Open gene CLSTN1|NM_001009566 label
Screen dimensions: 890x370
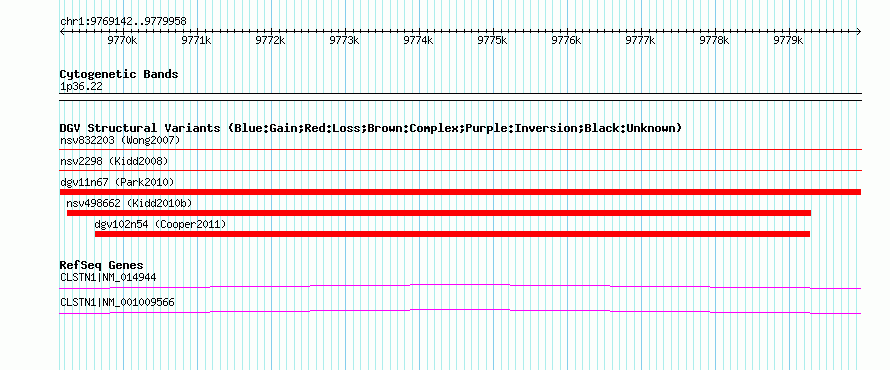point(117,302)
